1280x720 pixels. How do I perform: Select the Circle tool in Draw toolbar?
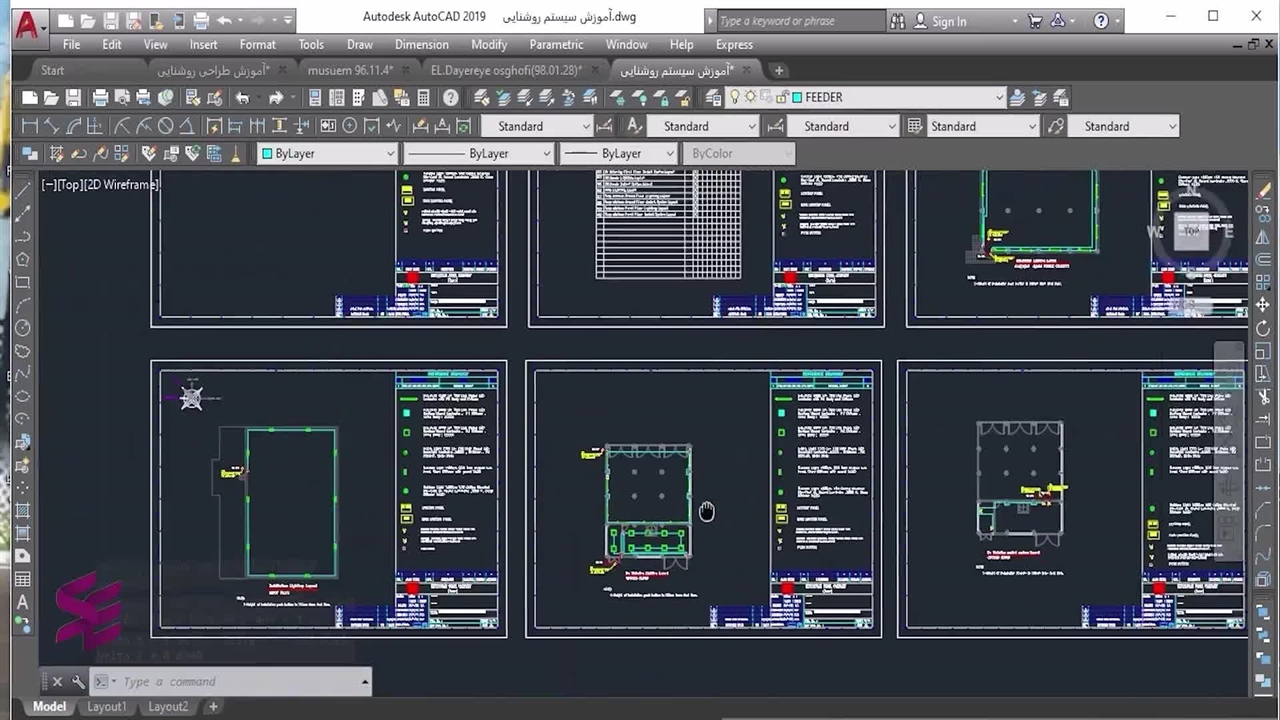point(22,328)
